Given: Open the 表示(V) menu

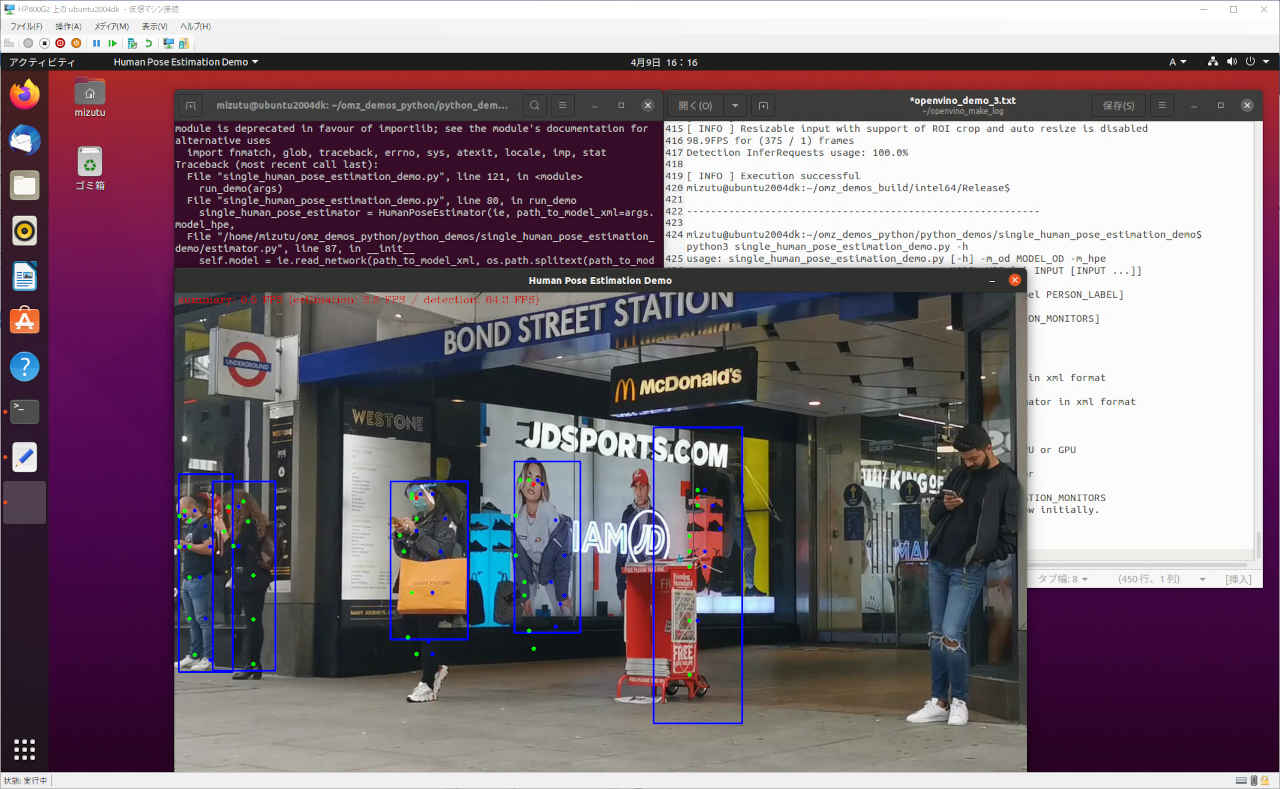Looking at the screenshot, I should click(x=154, y=26).
